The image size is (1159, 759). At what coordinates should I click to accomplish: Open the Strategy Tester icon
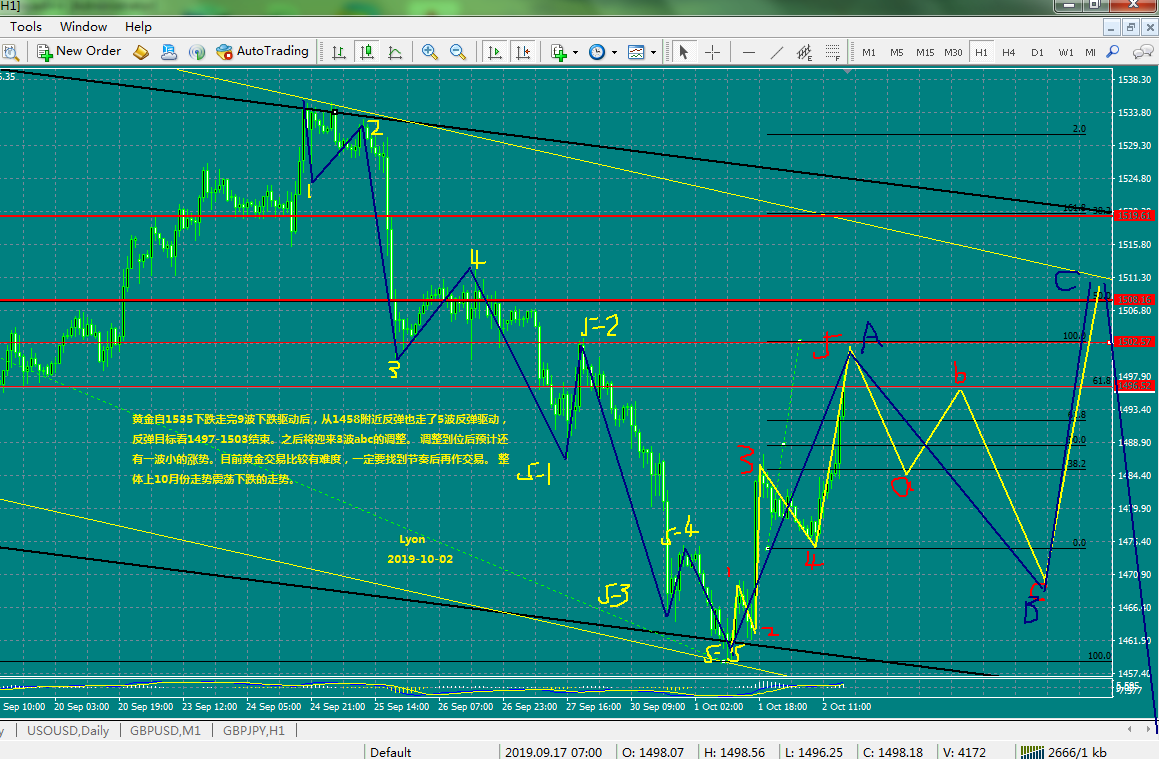click(x=10, y=52)
